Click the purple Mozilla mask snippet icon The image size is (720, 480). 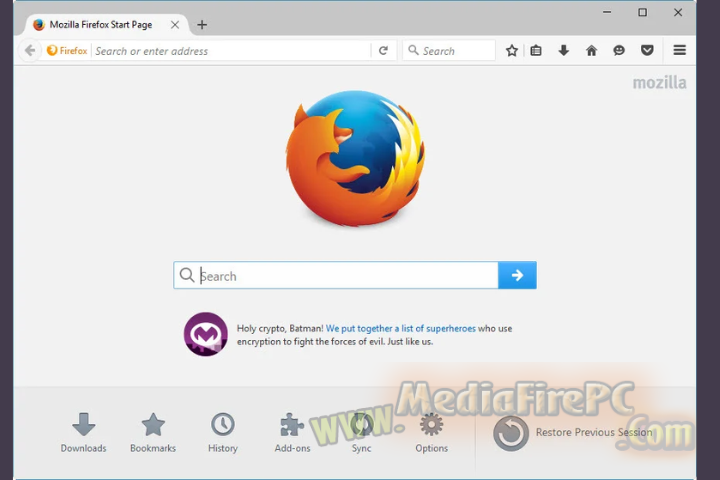pos(206,334)
